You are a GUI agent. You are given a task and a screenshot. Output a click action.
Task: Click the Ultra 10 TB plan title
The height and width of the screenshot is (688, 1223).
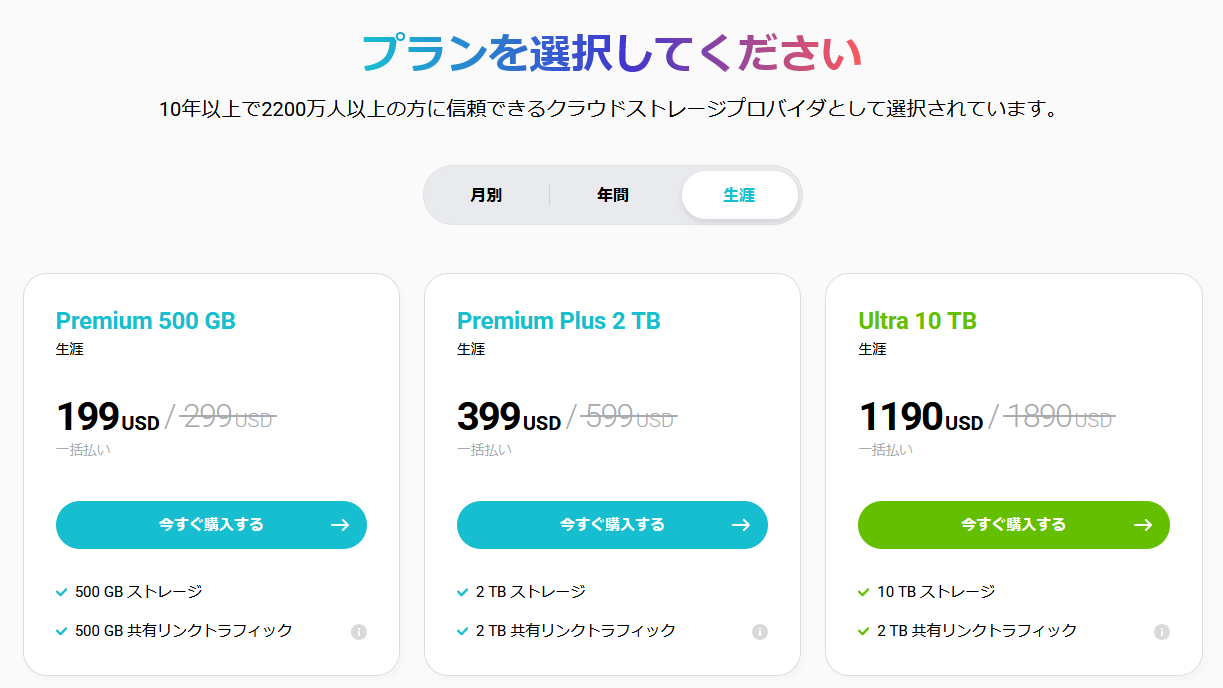coord(917,321)
